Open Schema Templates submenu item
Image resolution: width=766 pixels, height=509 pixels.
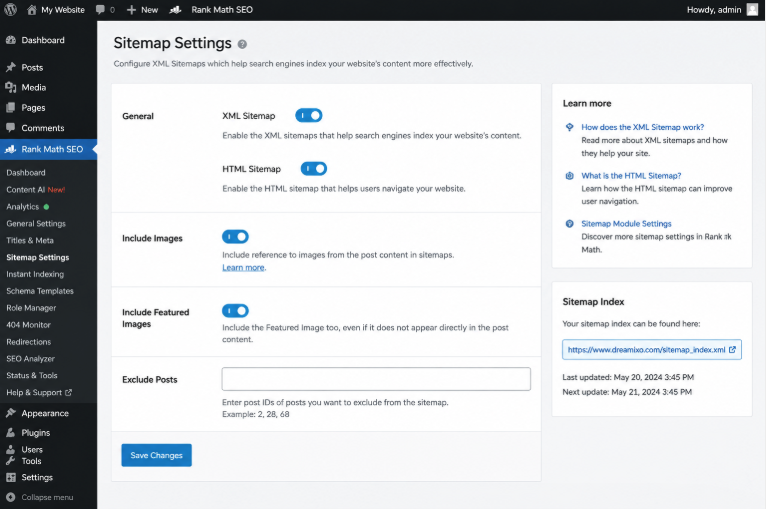pyautogui.click(x=40, y=291)
